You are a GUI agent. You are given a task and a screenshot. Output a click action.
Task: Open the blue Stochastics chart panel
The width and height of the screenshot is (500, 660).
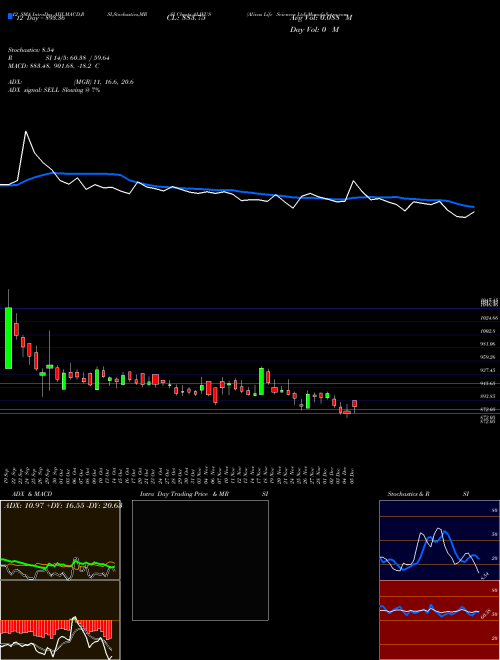pos(439,540)
